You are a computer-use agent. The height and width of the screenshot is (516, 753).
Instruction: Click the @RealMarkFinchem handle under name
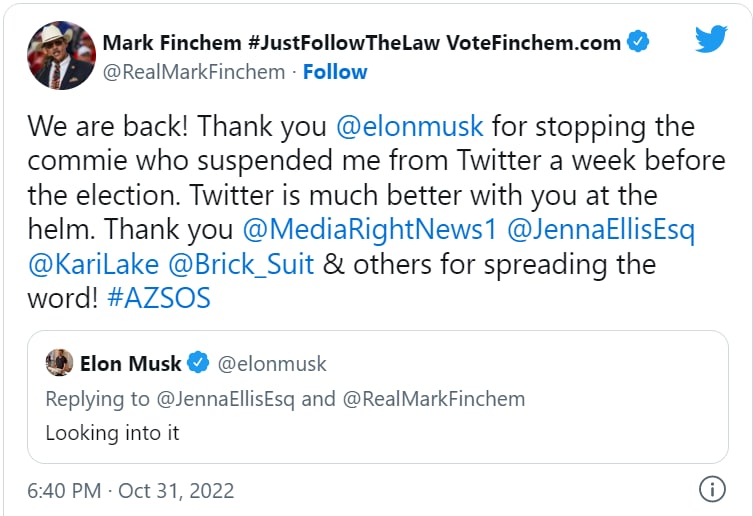[x=194, y=72]
